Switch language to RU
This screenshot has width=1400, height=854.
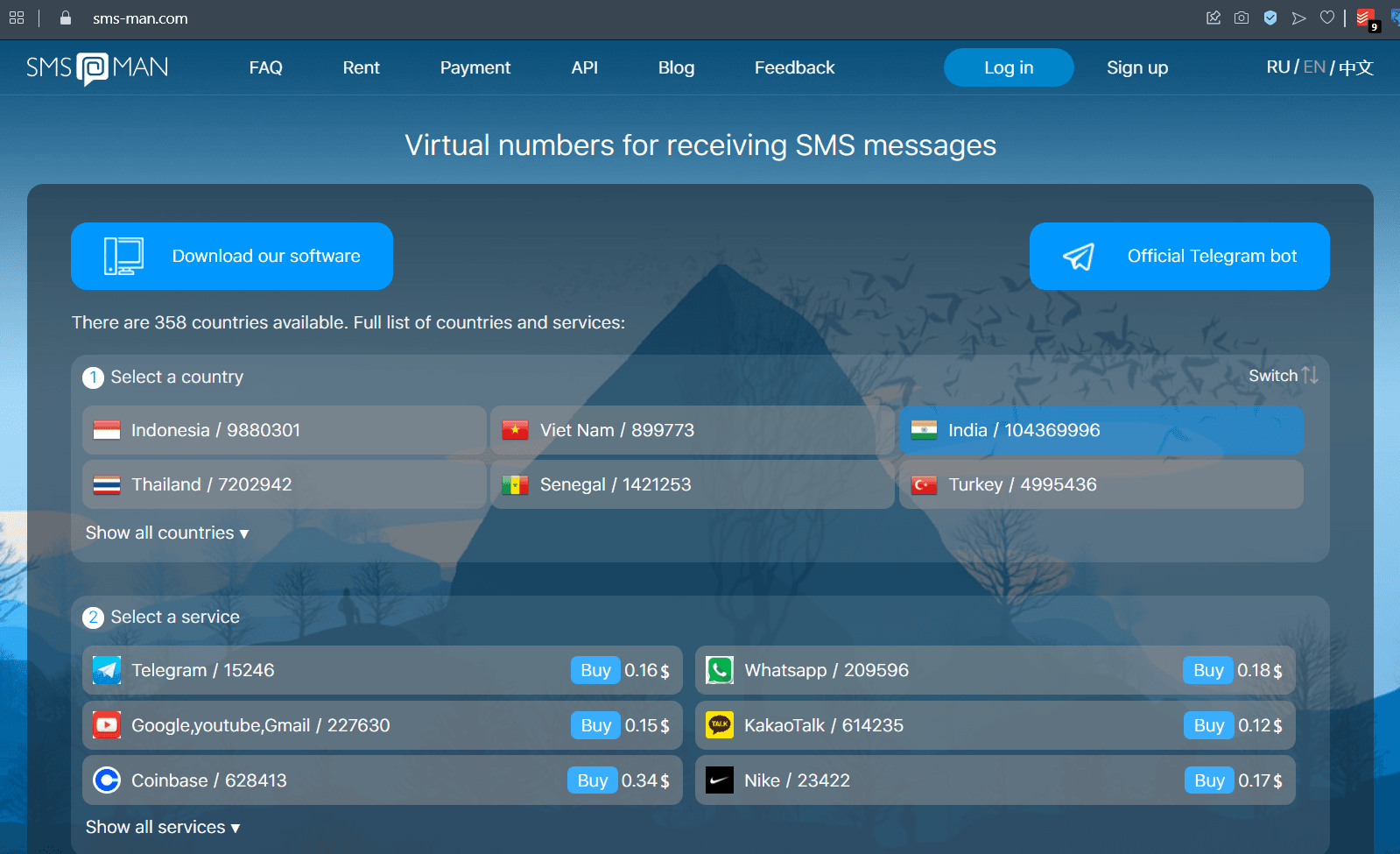pyautogui.click(x=1278, y=67)
